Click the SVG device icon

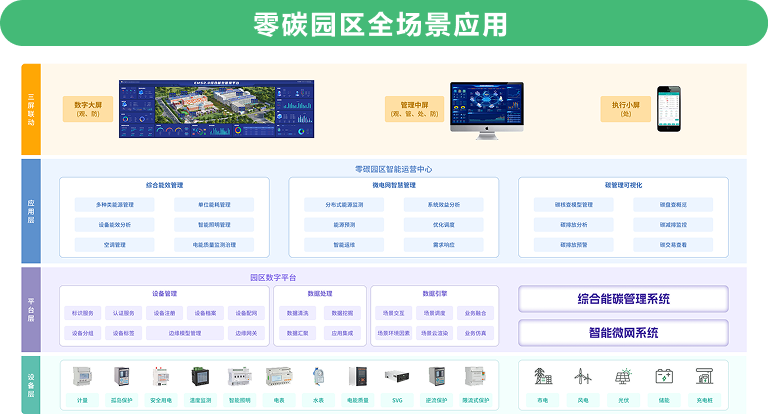click(398, 377)
